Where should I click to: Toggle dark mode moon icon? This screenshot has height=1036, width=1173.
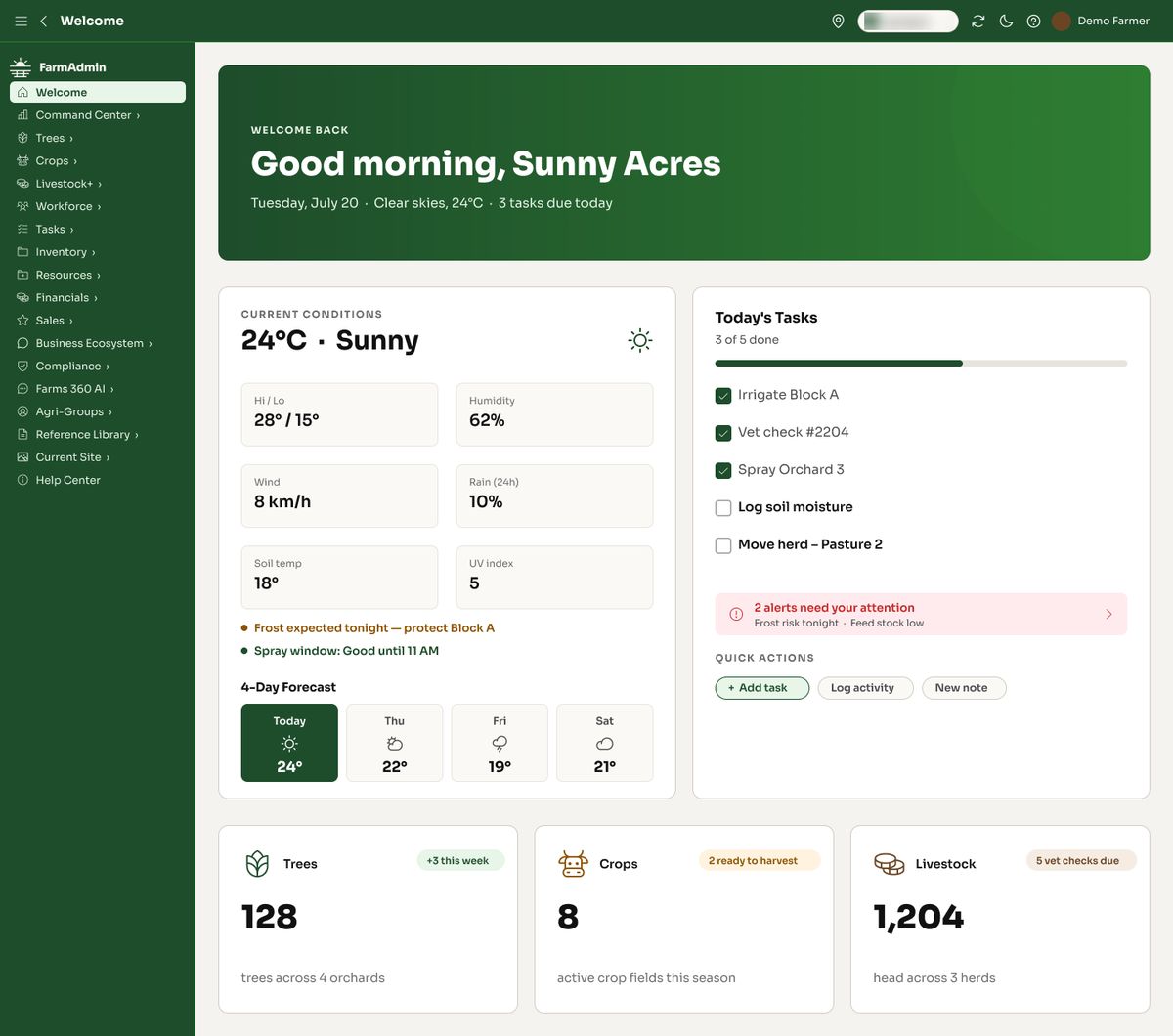(x=1006, y=21)
